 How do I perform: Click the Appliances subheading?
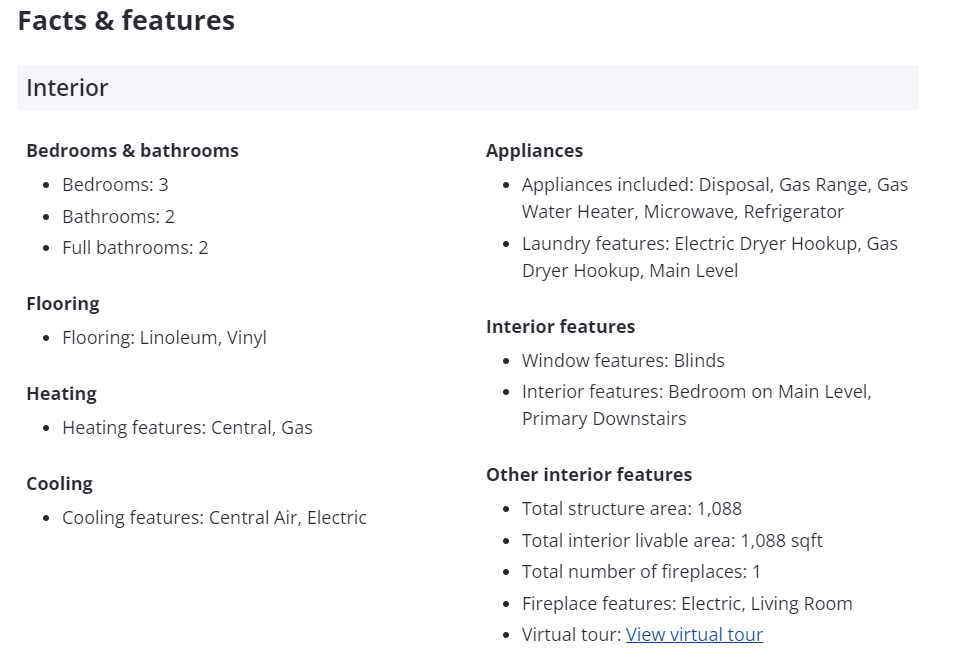coord(534,150)
